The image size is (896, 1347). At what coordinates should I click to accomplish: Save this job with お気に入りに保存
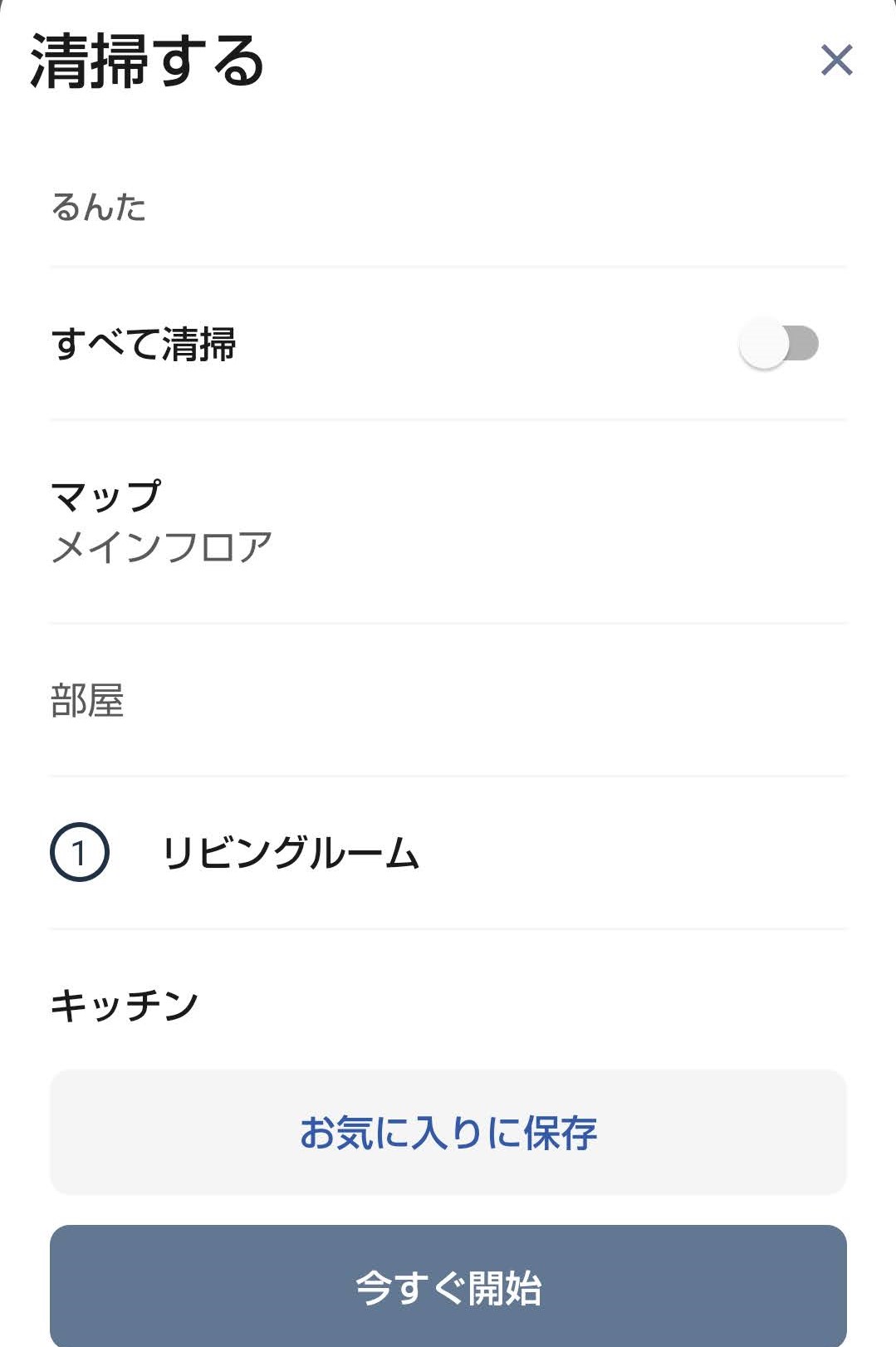[x=448, y=1133]
